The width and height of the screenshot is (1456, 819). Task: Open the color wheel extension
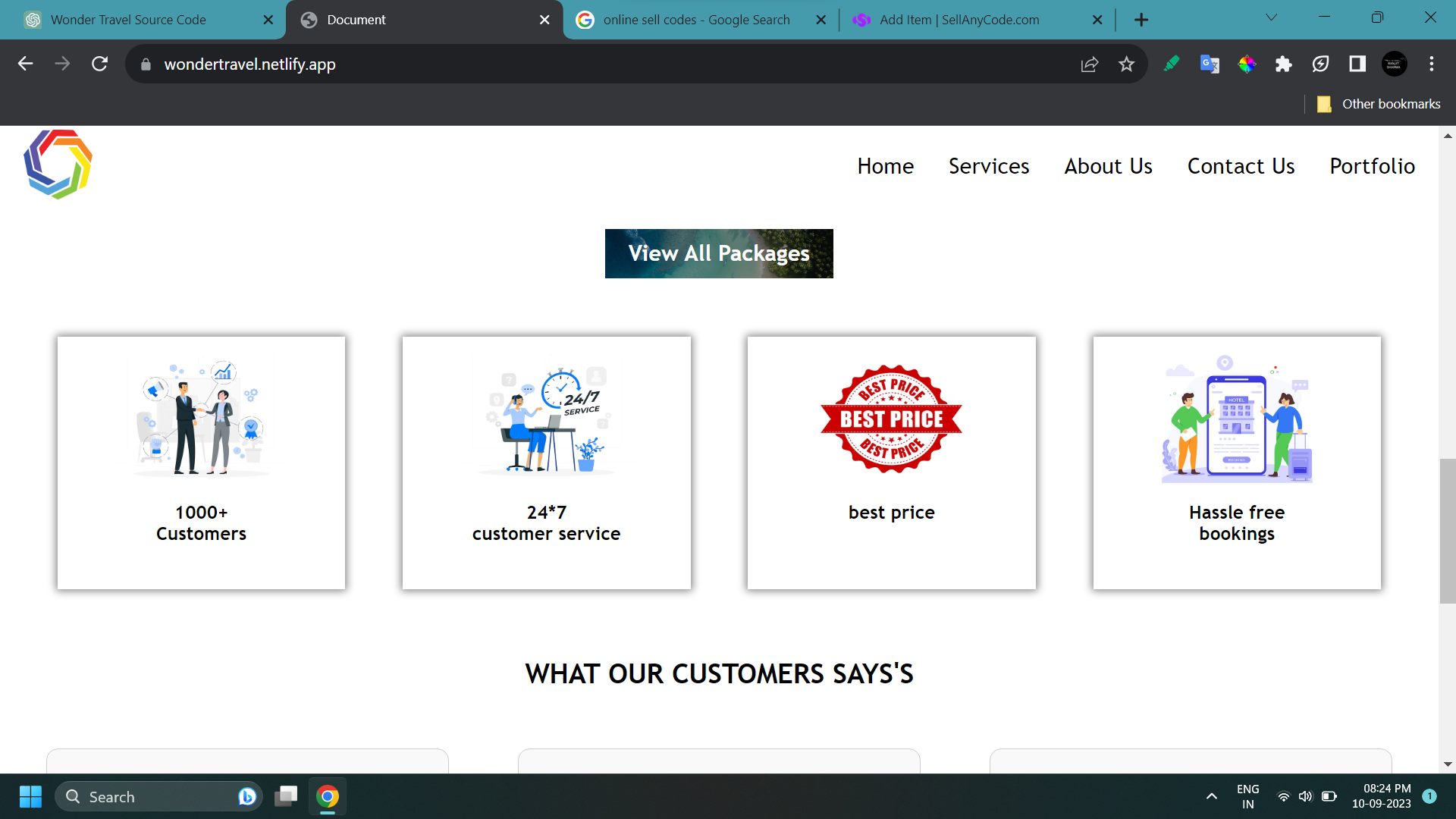(x=1247, y=64)
